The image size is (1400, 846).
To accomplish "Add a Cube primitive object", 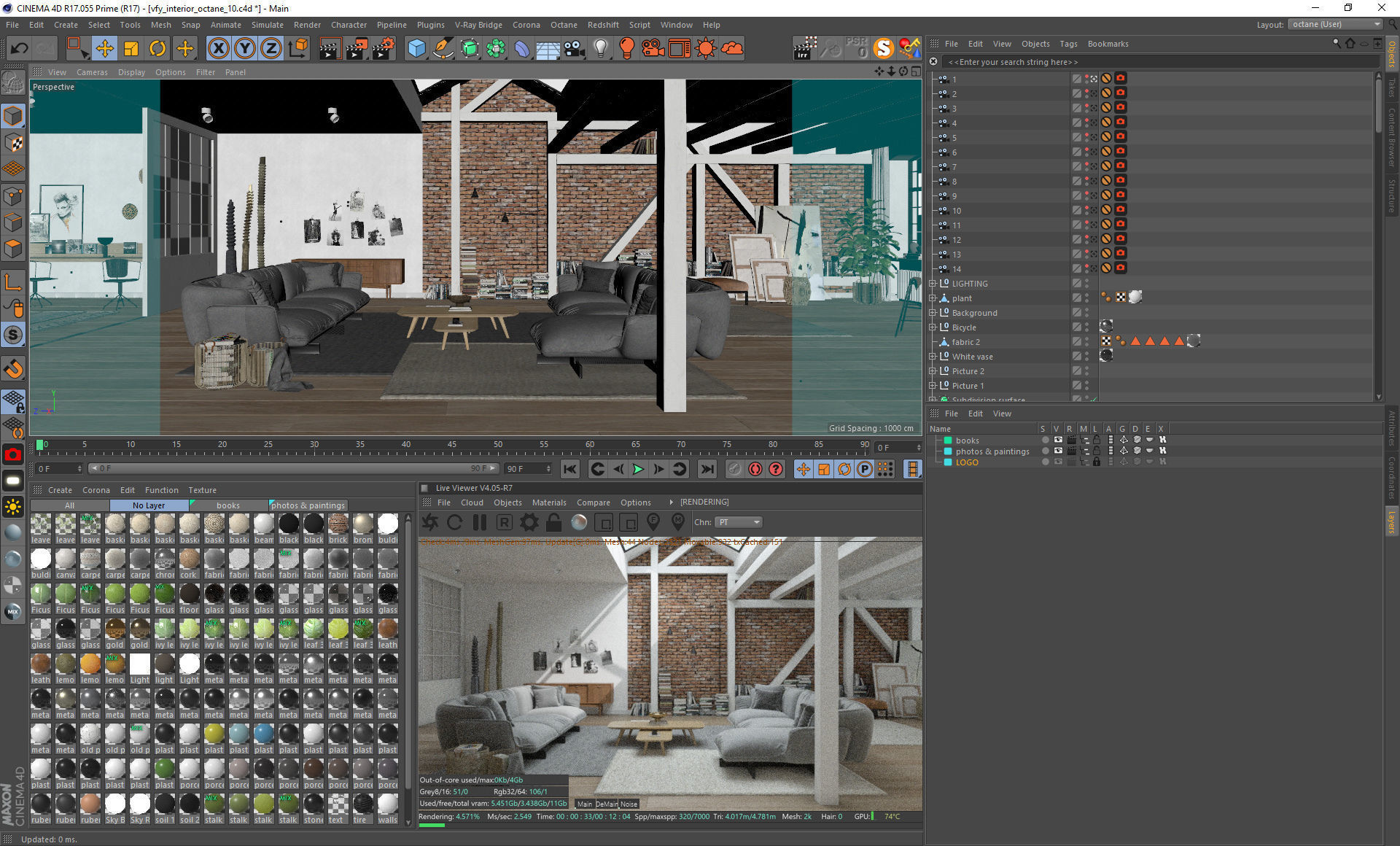I will pyautogui.click(x=416, y=49).
